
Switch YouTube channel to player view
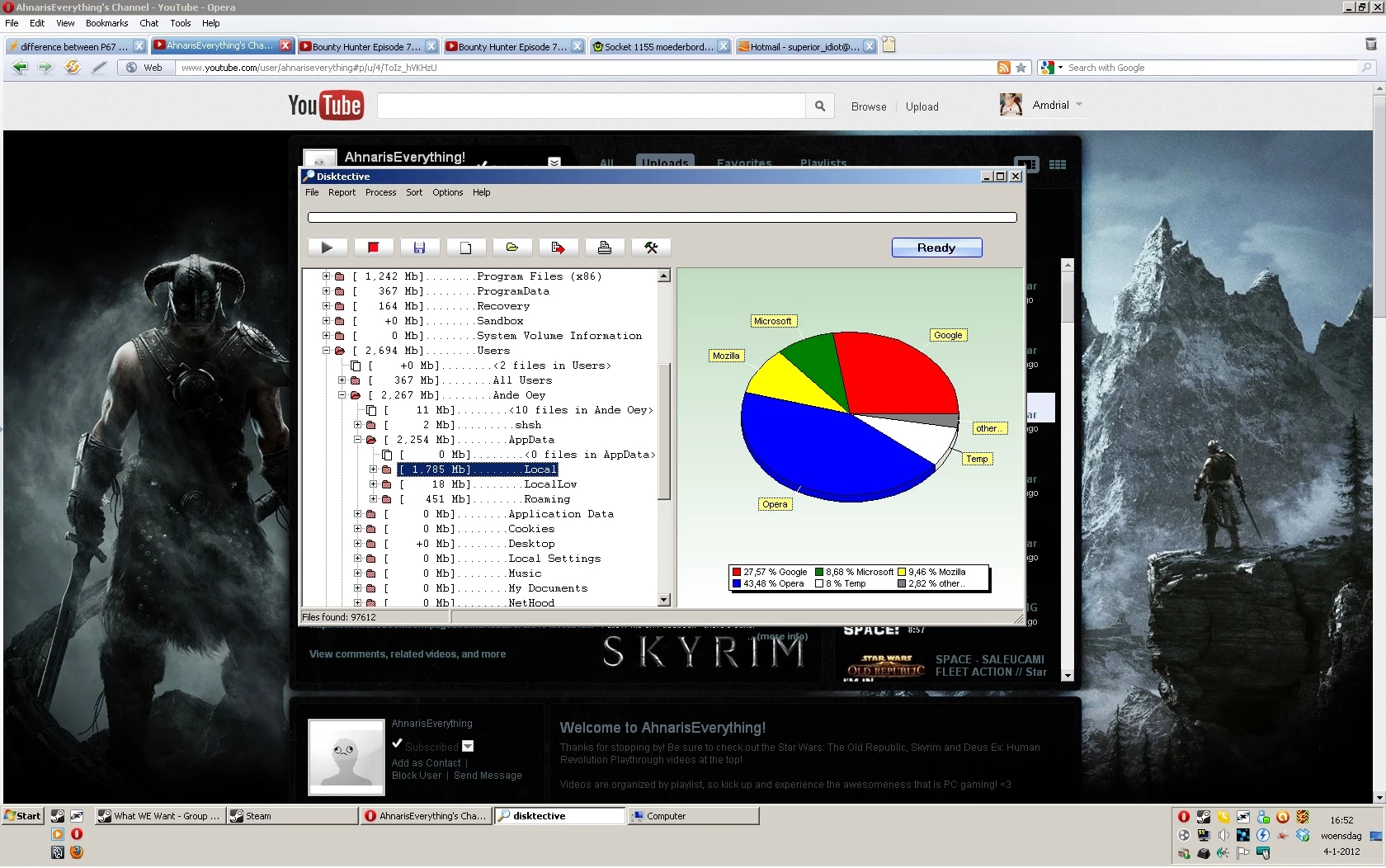pyautogui.click(x=1026, y=165)
